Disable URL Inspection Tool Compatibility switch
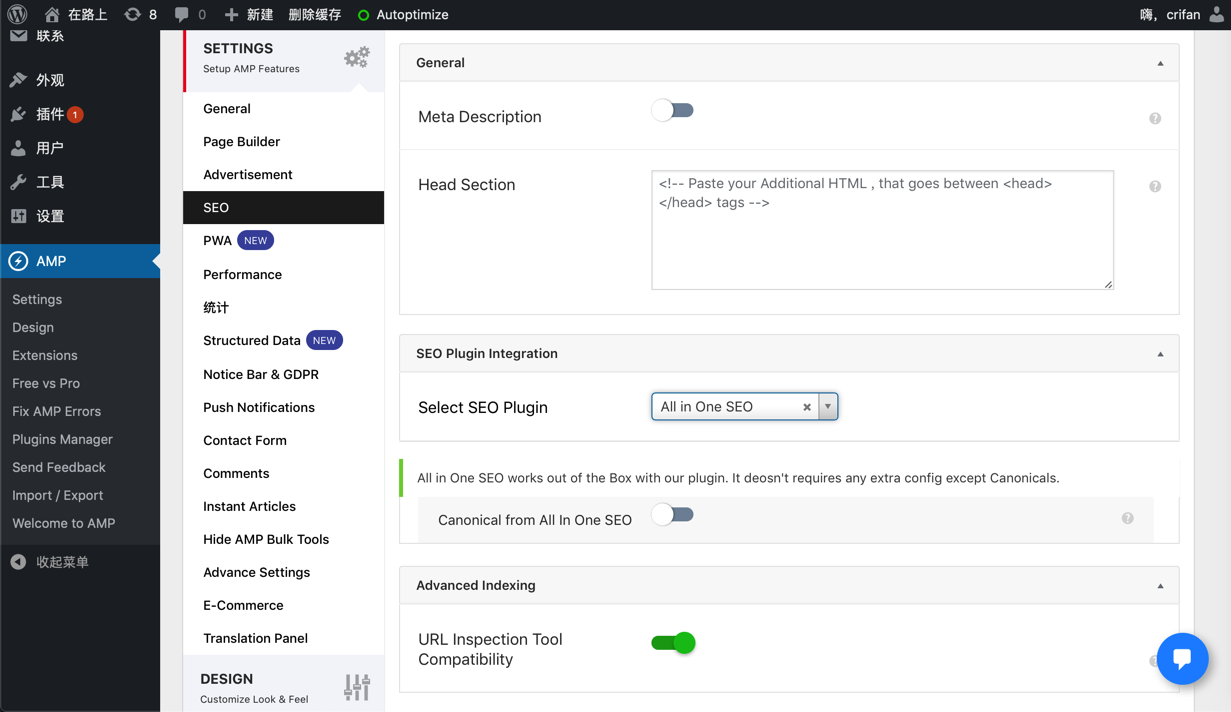1231x712 pixels. point(673,643)
